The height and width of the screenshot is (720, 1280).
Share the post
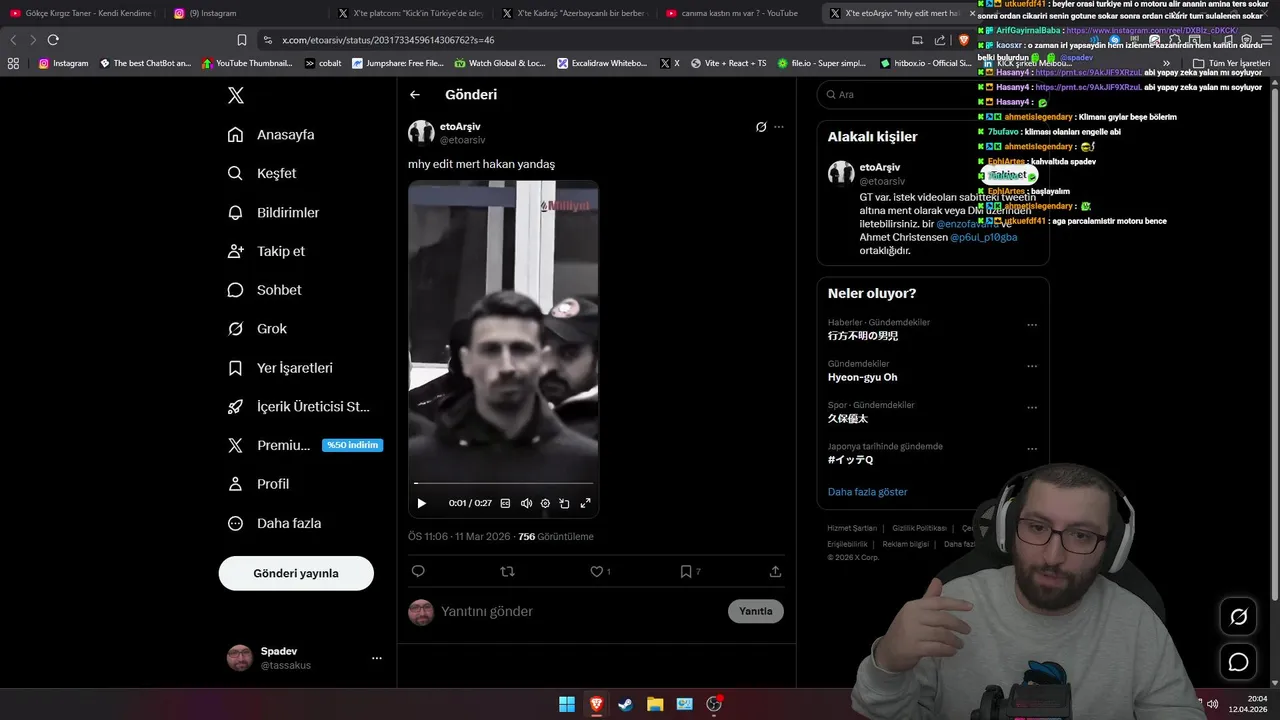775,571
